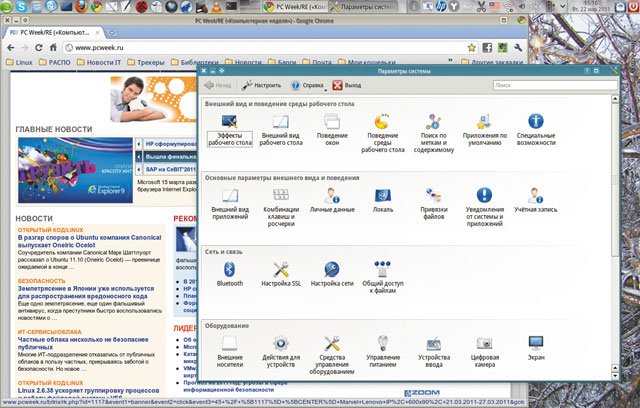The image size is (640, 408).
Task: Open Комбинации клавиш и росчерки
Action: [x=281, y=208]
